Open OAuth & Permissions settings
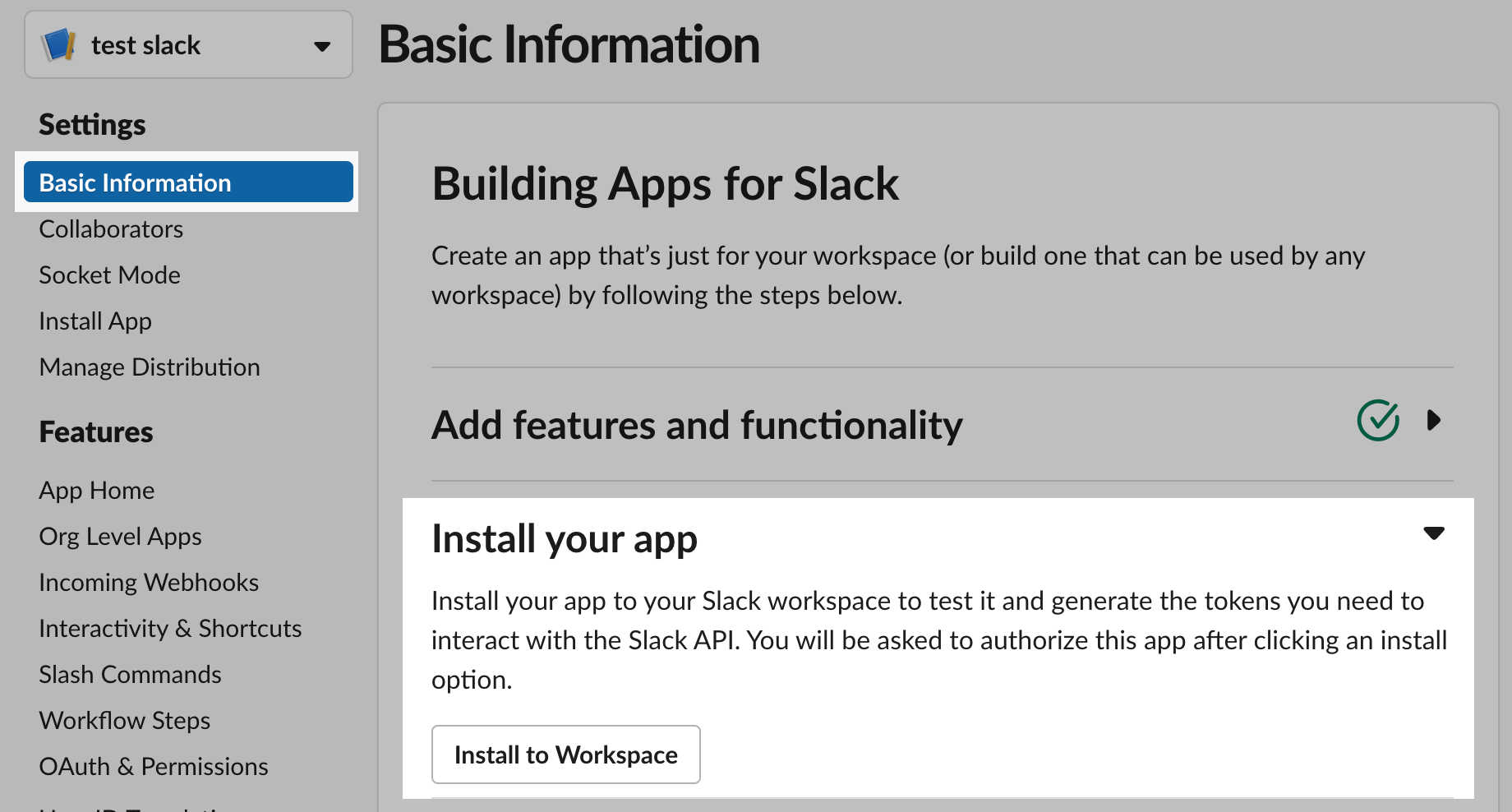Image resolution: width=1512 pixels, height=812 pixels. click(153, 766)
